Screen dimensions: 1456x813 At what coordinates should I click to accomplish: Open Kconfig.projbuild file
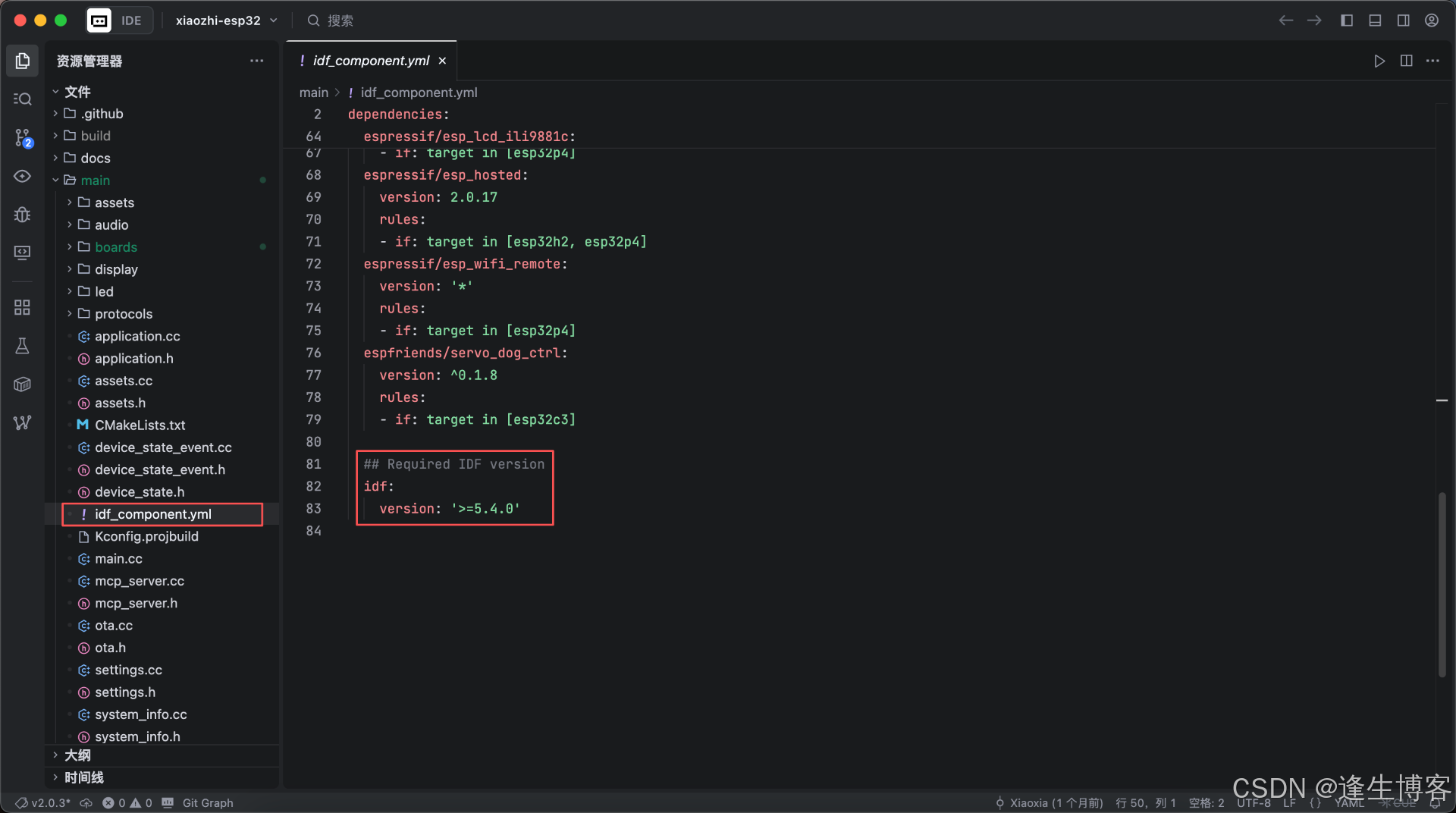pos(146,537)
